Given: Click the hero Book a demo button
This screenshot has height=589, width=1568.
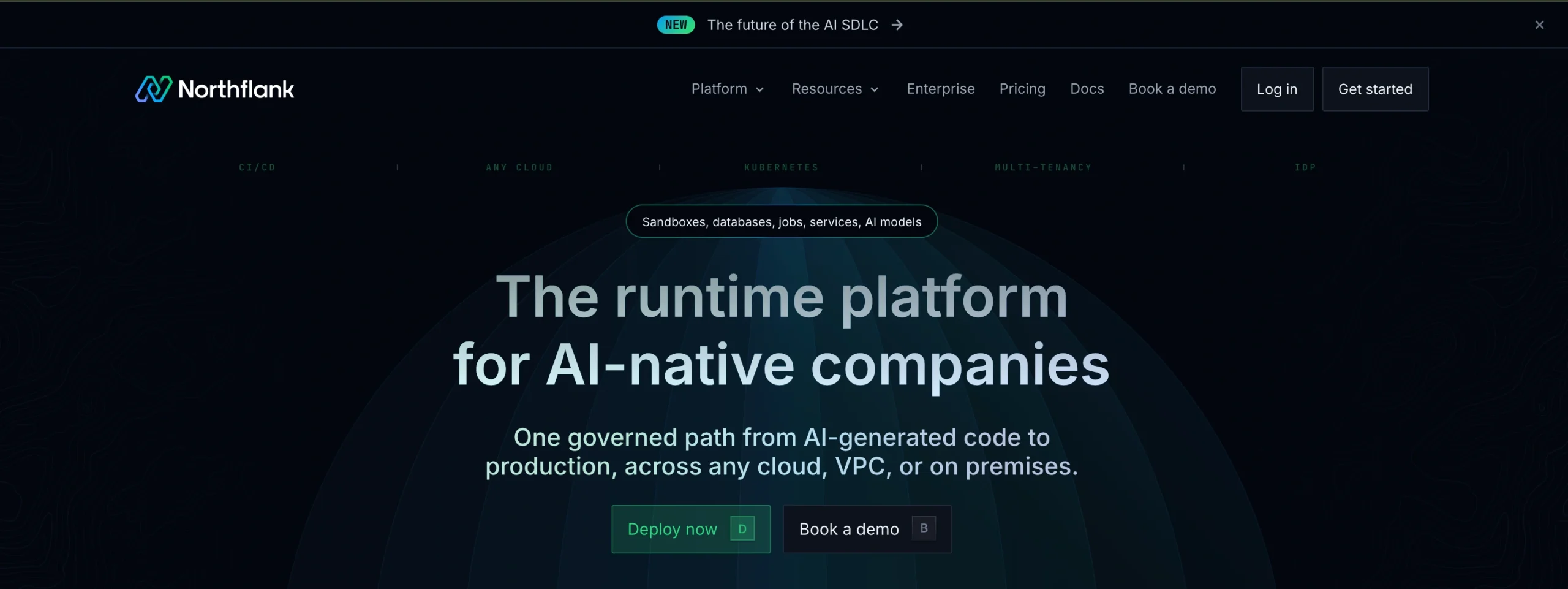Looking at the screenshot, I should pos(867,530).
